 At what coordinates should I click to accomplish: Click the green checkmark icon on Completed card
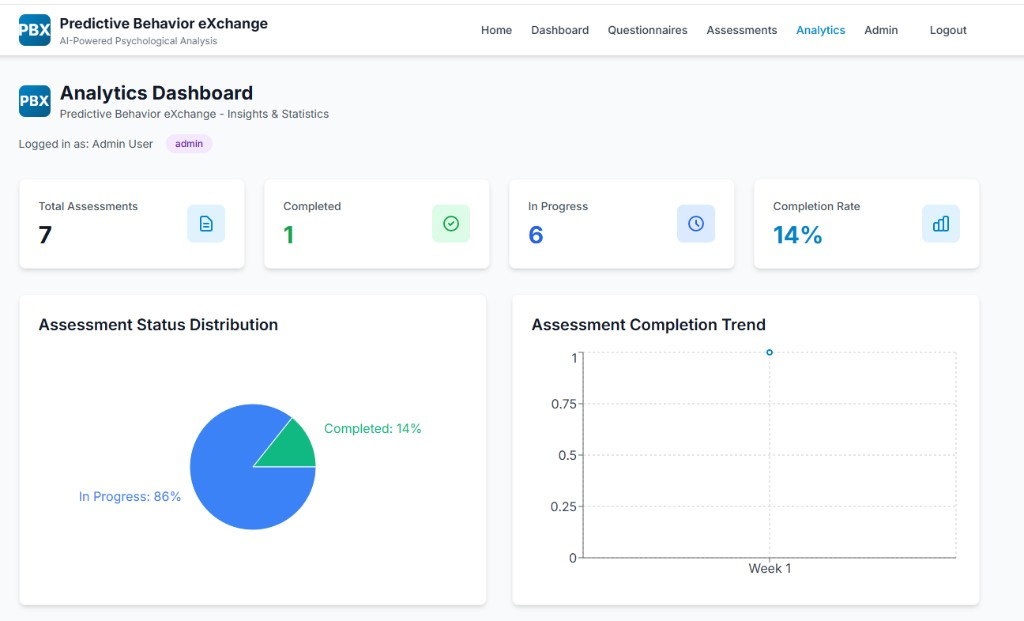[451, 223]
